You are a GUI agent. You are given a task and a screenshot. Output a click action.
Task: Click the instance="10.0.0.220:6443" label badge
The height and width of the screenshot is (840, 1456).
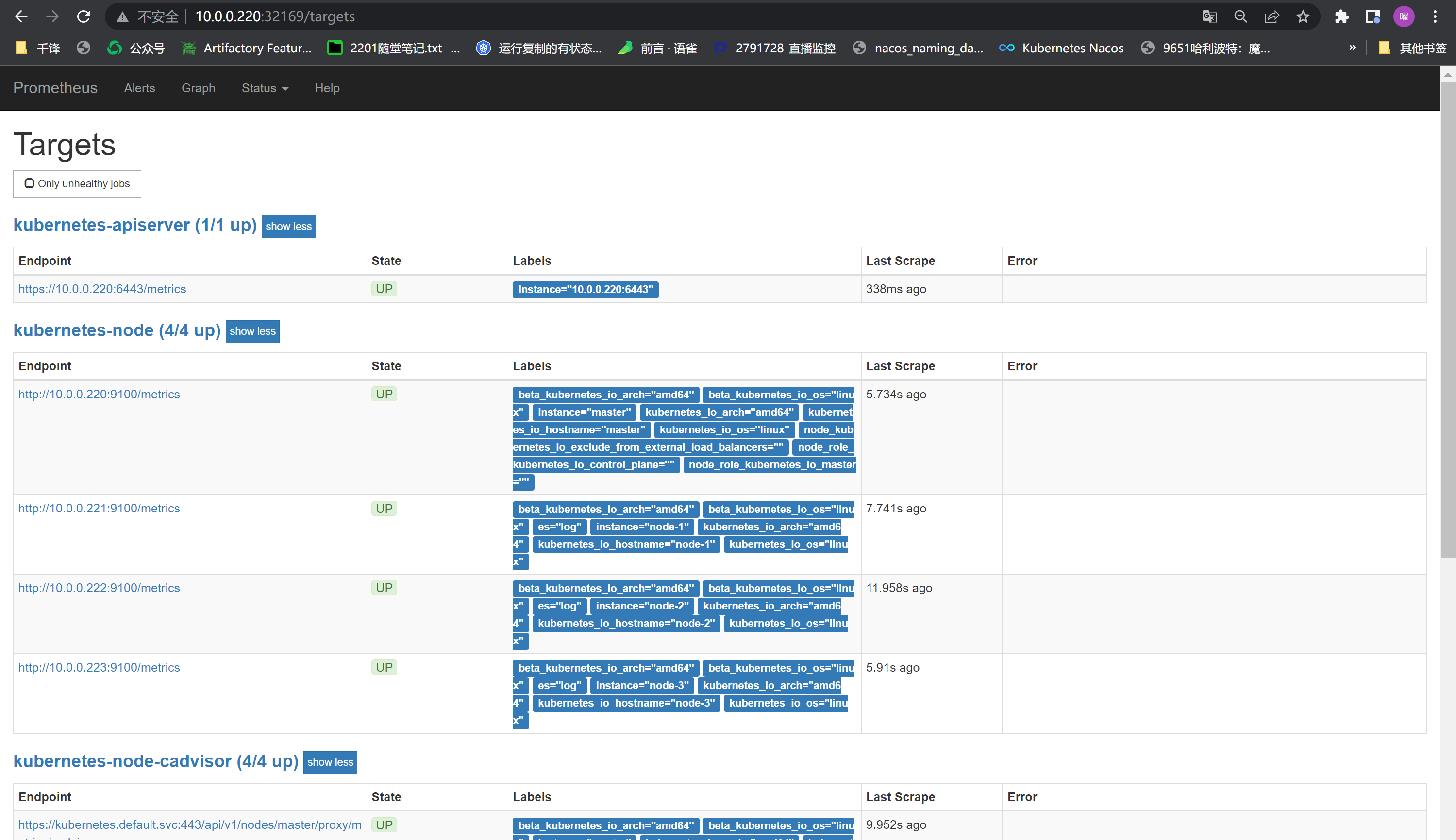click(585, 290)
